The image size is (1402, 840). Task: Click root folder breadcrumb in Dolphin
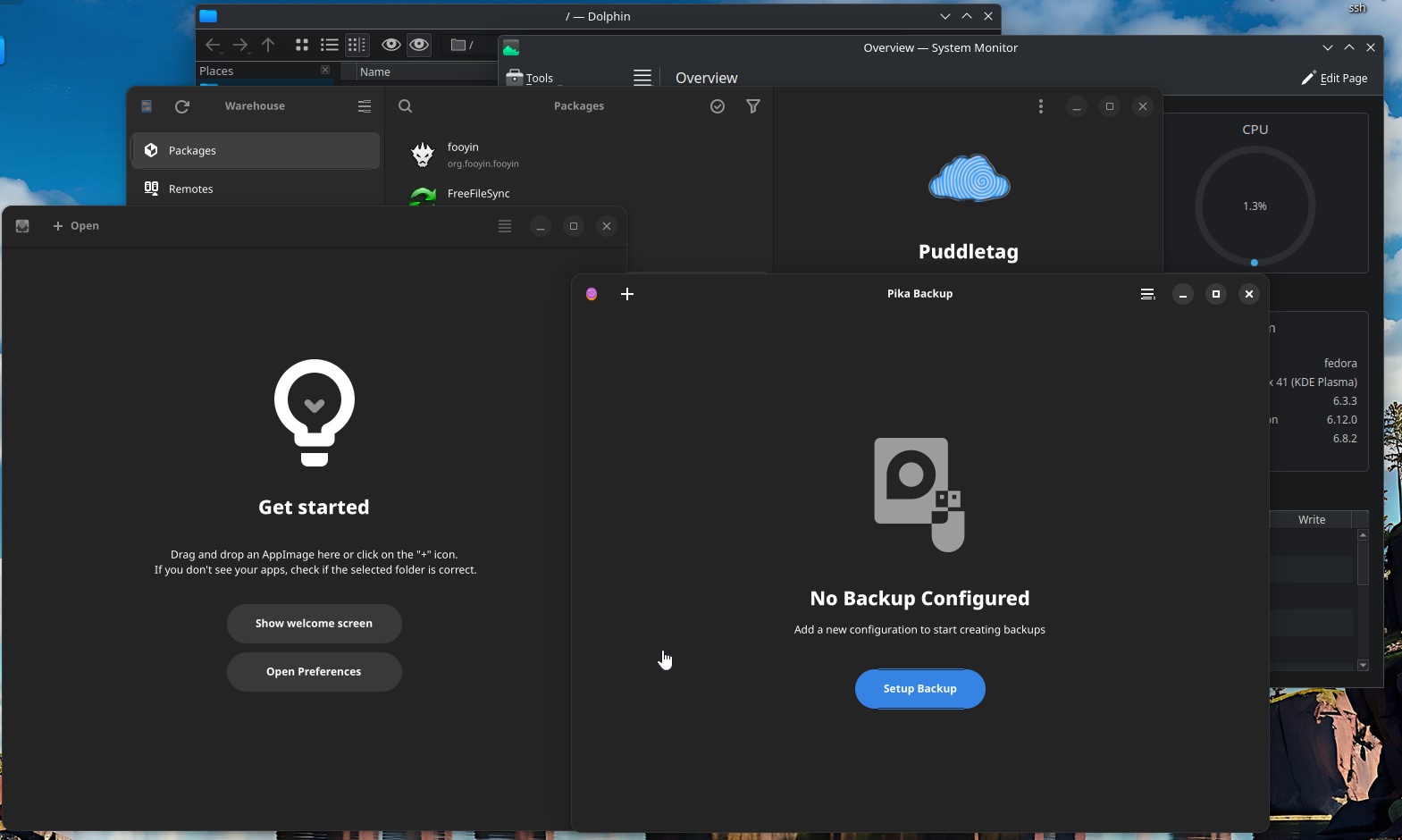tap(463, 45)
